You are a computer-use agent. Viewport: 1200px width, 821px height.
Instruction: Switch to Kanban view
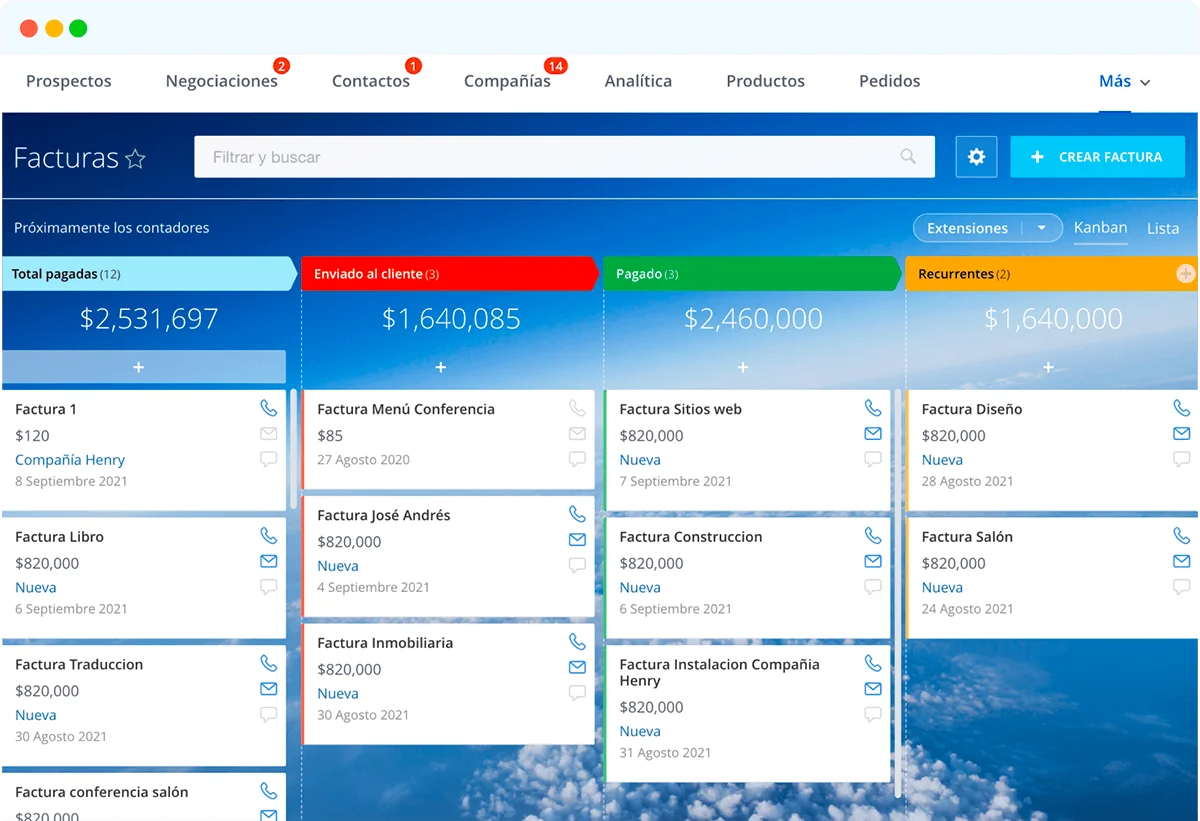pos(1100,228)
